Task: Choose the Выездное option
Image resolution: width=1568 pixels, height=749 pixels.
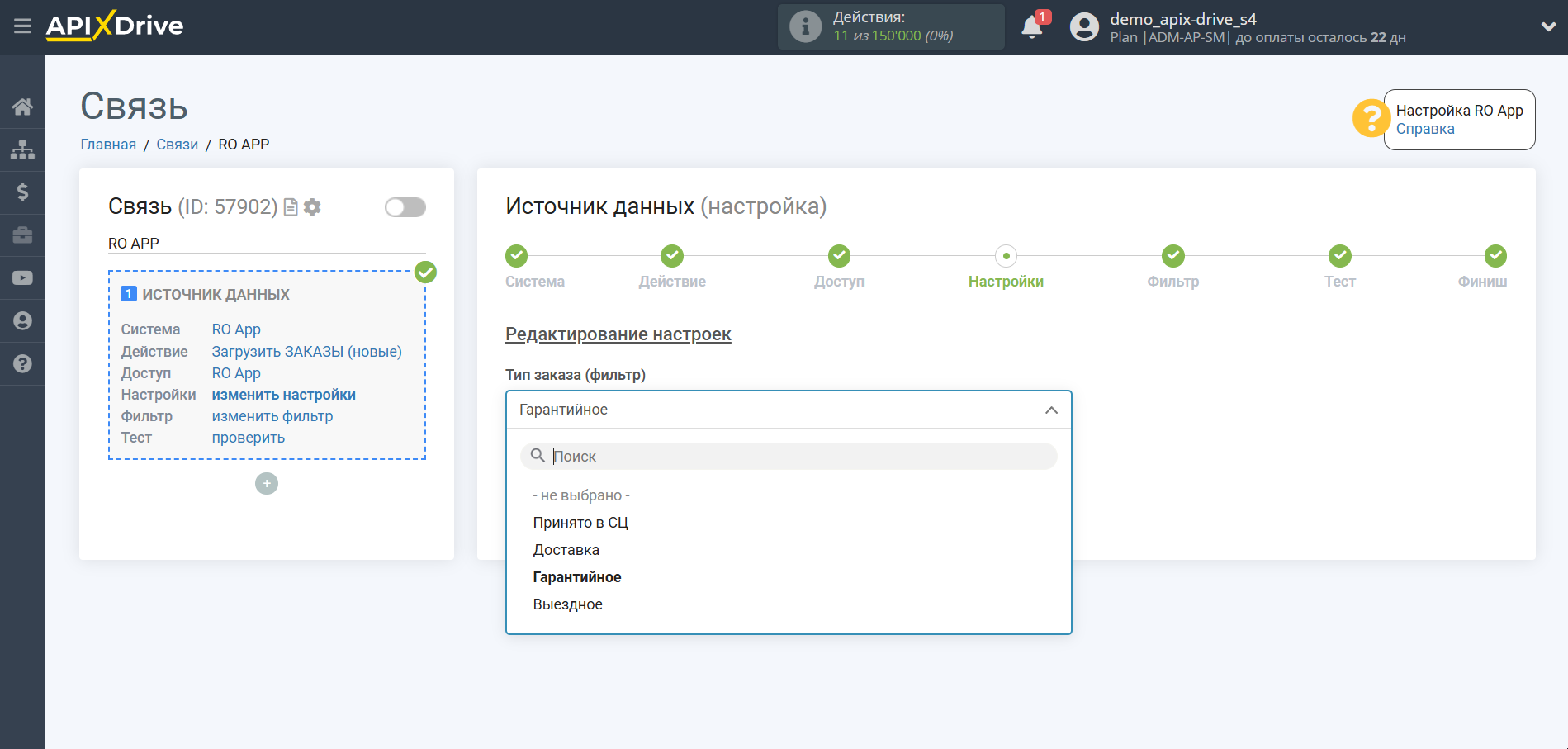Action: pyautogui.click(x=568, y=604)
